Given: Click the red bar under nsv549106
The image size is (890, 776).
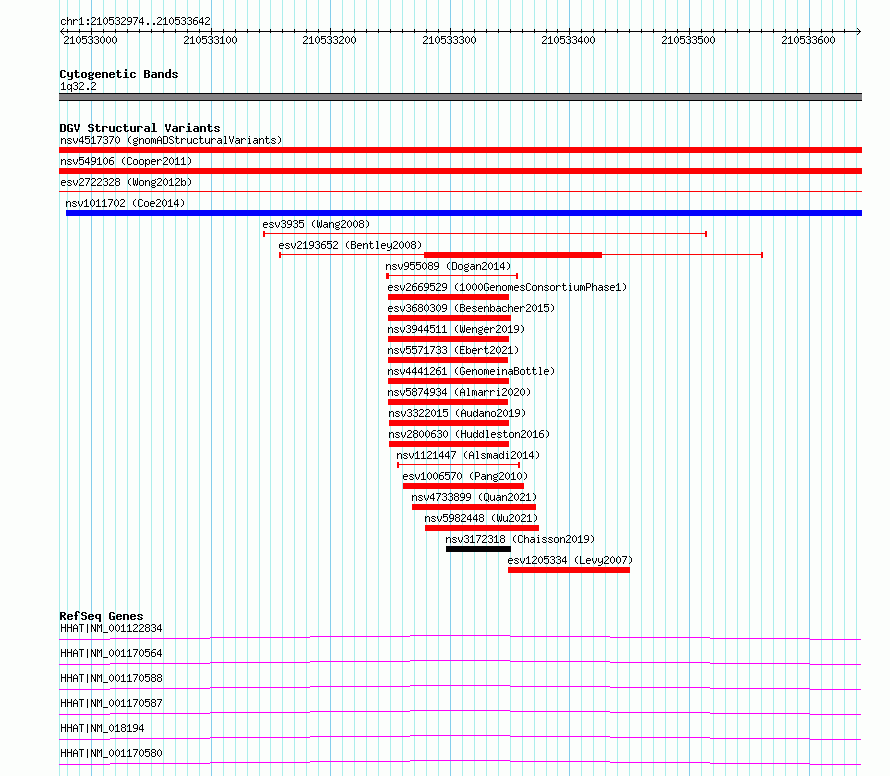Looking at the screenshot, I should click(x=460, y=171).
